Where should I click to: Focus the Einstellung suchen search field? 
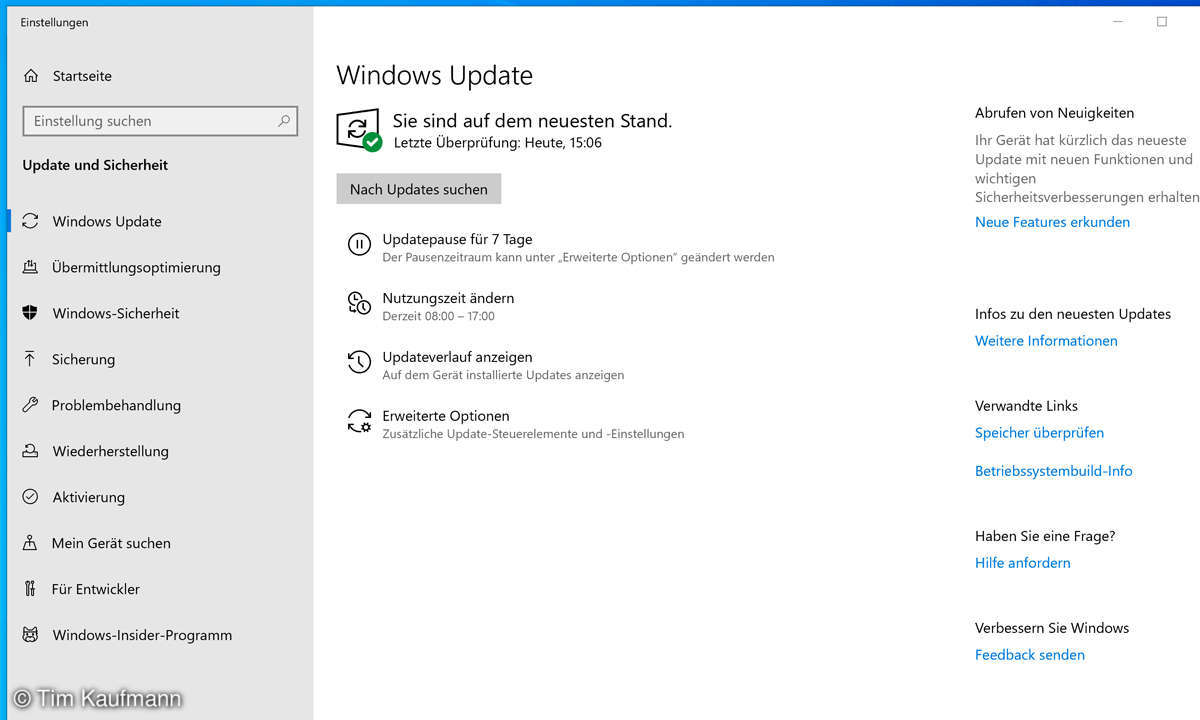pyautogui.click(x=160, y=121)
